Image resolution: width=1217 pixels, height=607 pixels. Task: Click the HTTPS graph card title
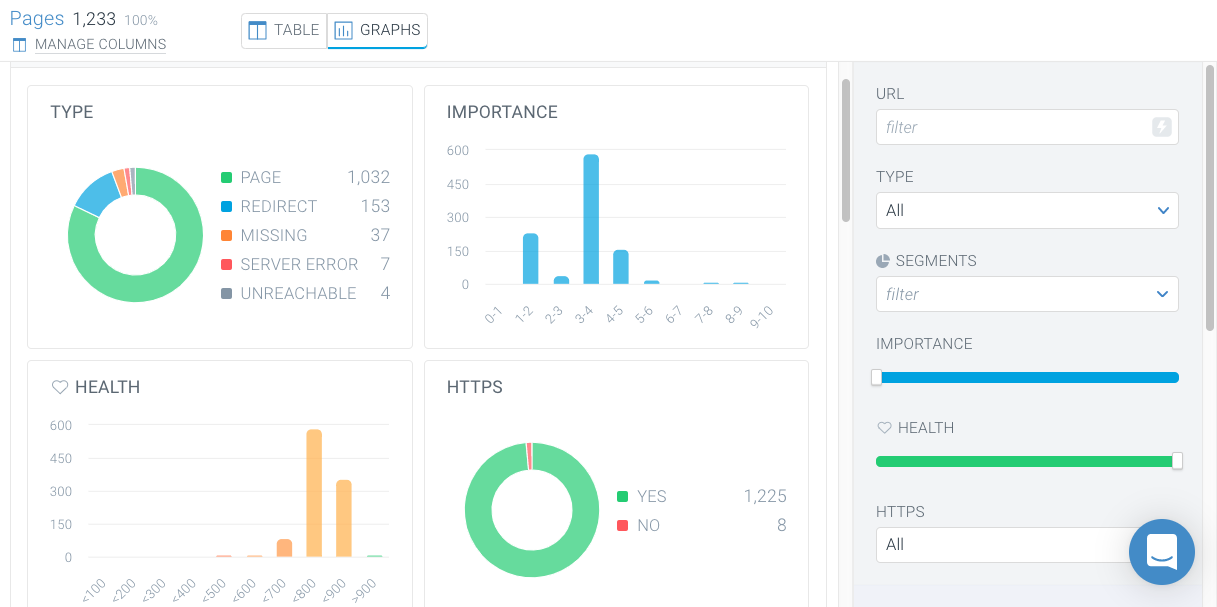[474, 387]
